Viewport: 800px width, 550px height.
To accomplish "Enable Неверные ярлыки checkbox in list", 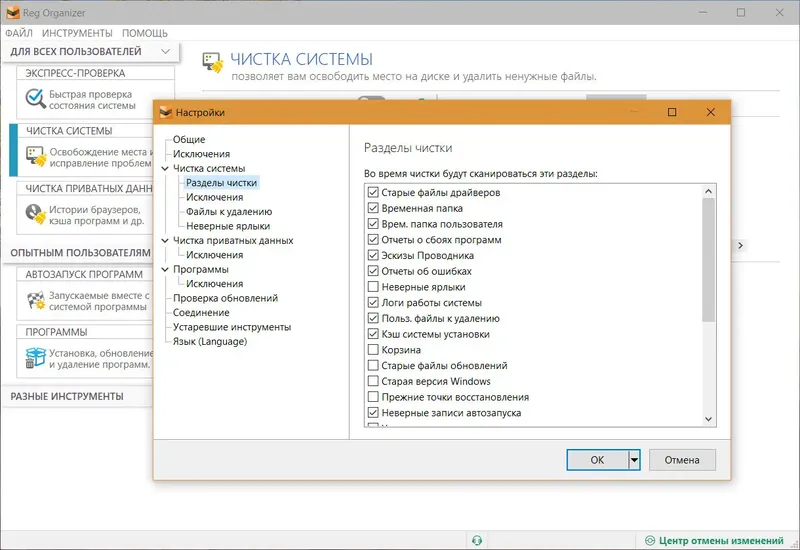I will [x=373, y=287].
